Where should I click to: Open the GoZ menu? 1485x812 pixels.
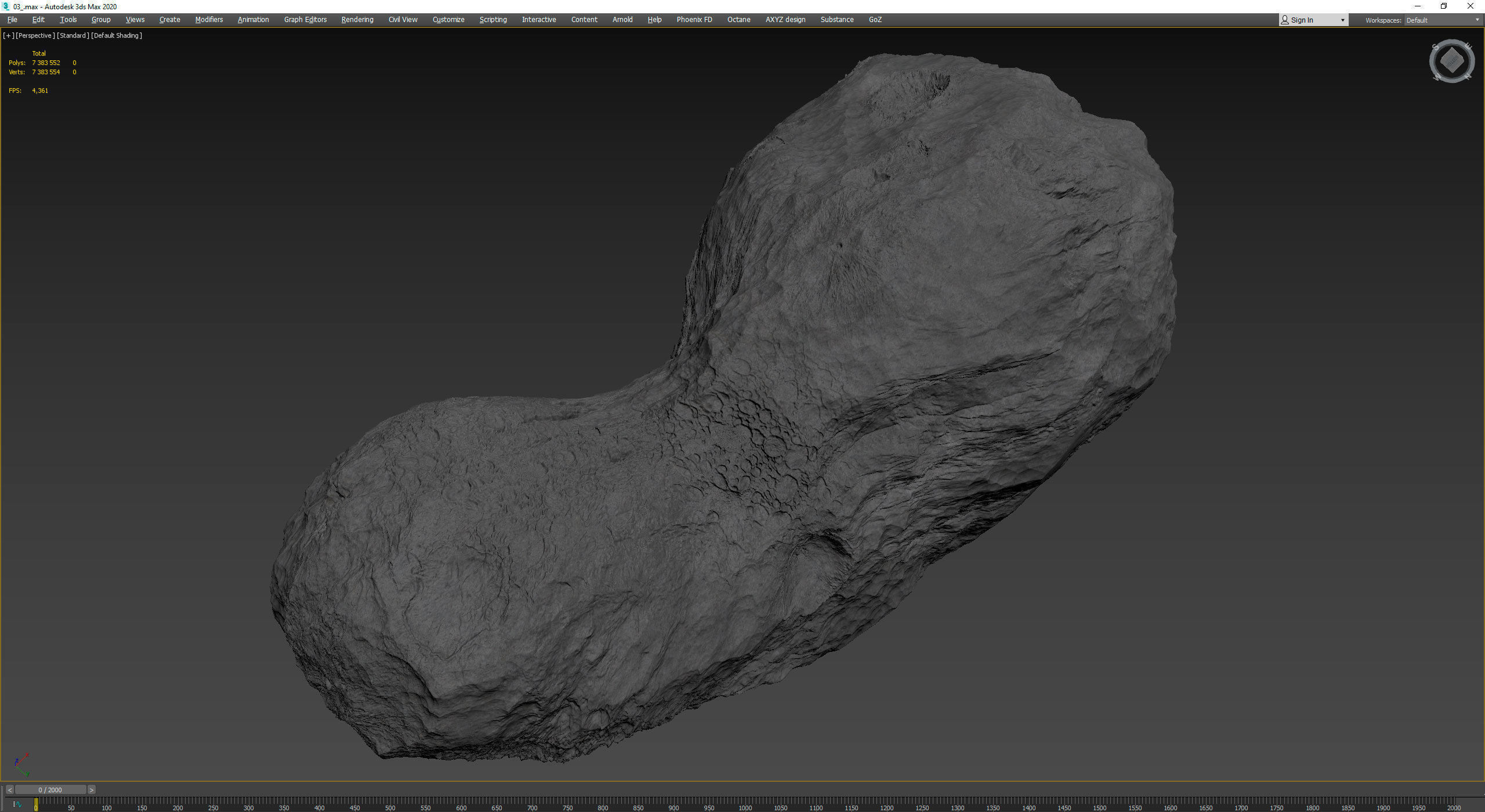(875, 20)
